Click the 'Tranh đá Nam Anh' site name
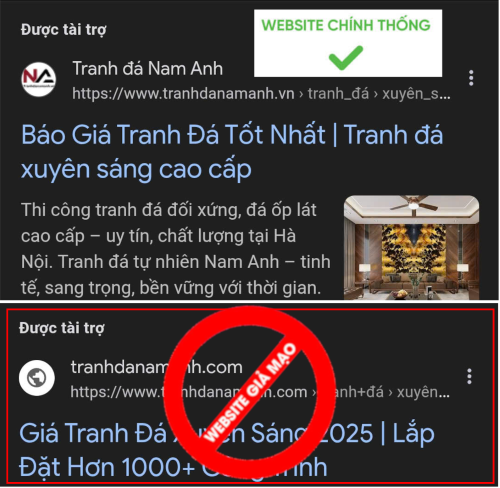Viewport: 500px width, 488px height. tap(147, 69)
